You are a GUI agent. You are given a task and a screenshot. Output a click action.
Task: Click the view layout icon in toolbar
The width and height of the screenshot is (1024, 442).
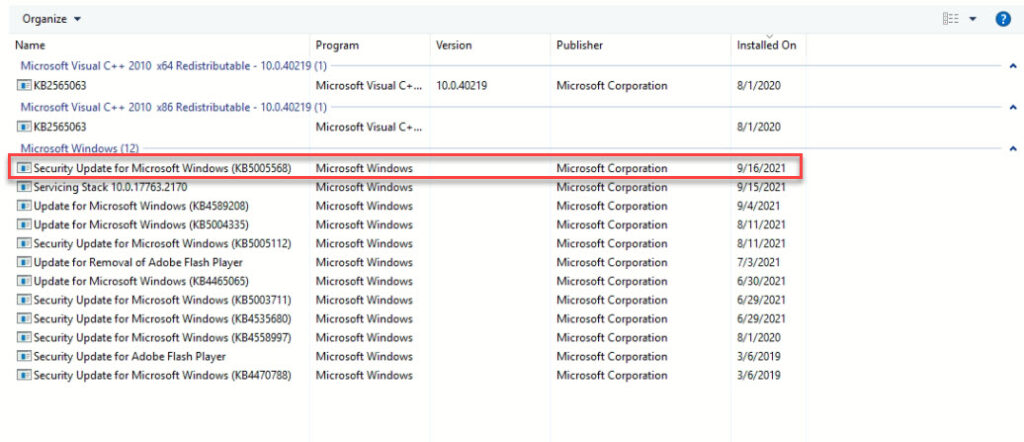[x=950, y=19]
